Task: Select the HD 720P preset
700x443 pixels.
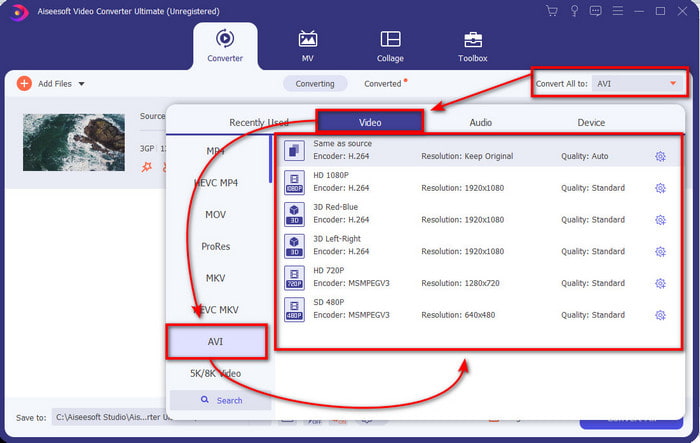Action: [479, 277]
